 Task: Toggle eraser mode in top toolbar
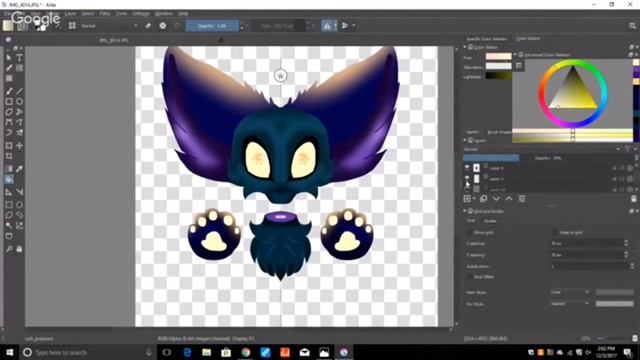pyautogui.click(x=148, y=26)
